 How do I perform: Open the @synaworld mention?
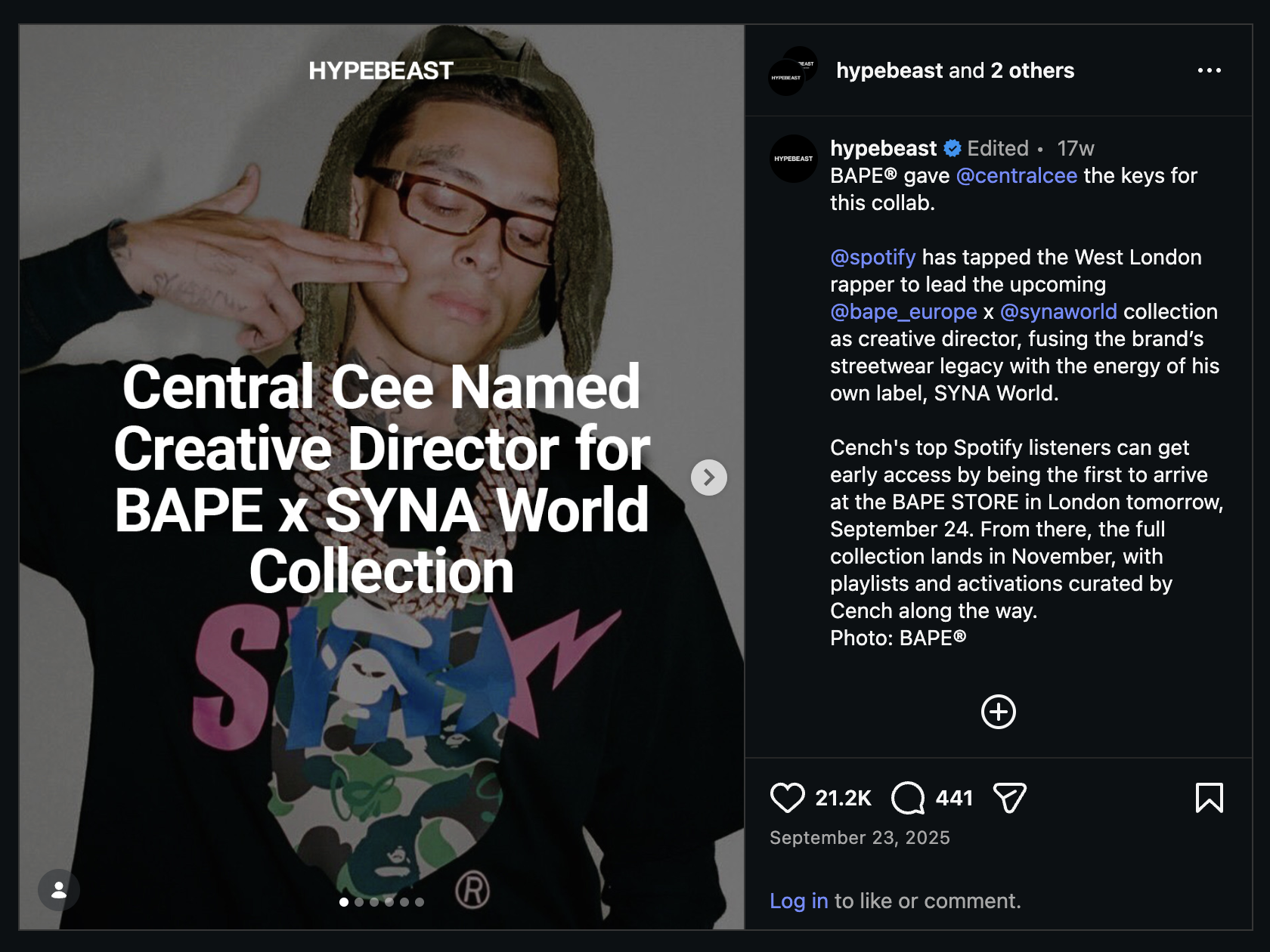[x=1058, y=311]
